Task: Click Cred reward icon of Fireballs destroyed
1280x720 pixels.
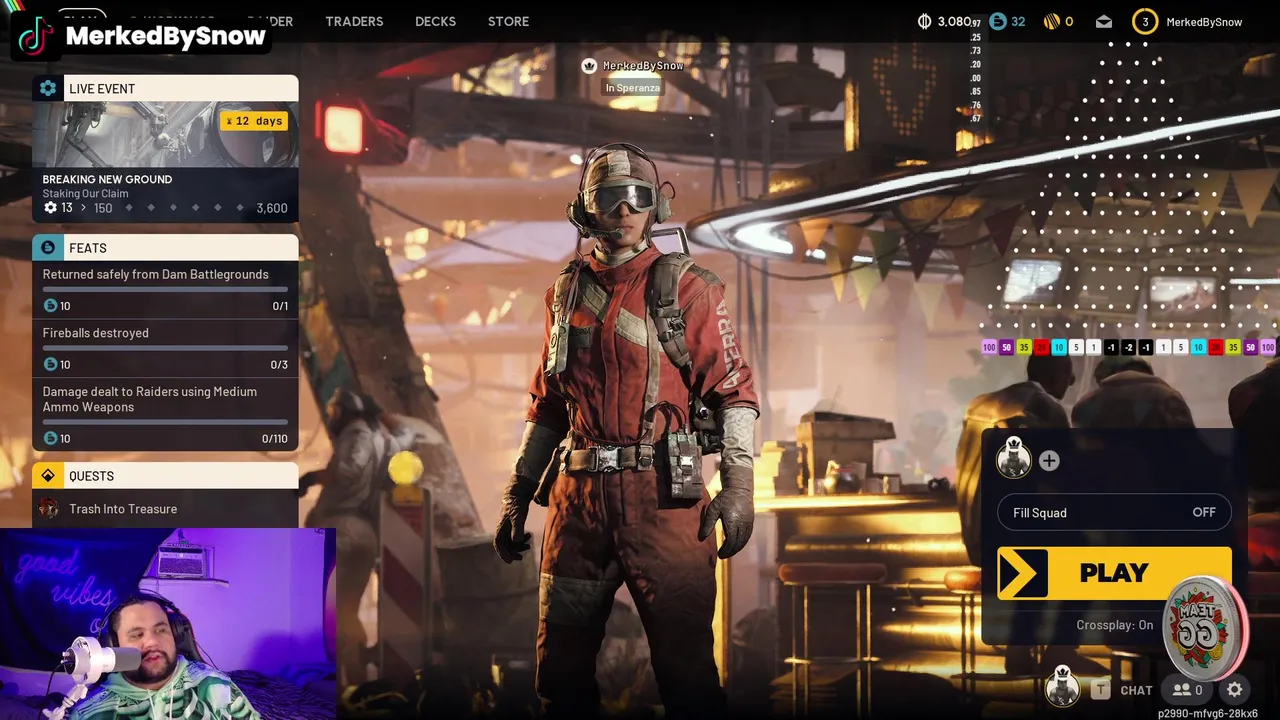Action: (x=50, y=365)
